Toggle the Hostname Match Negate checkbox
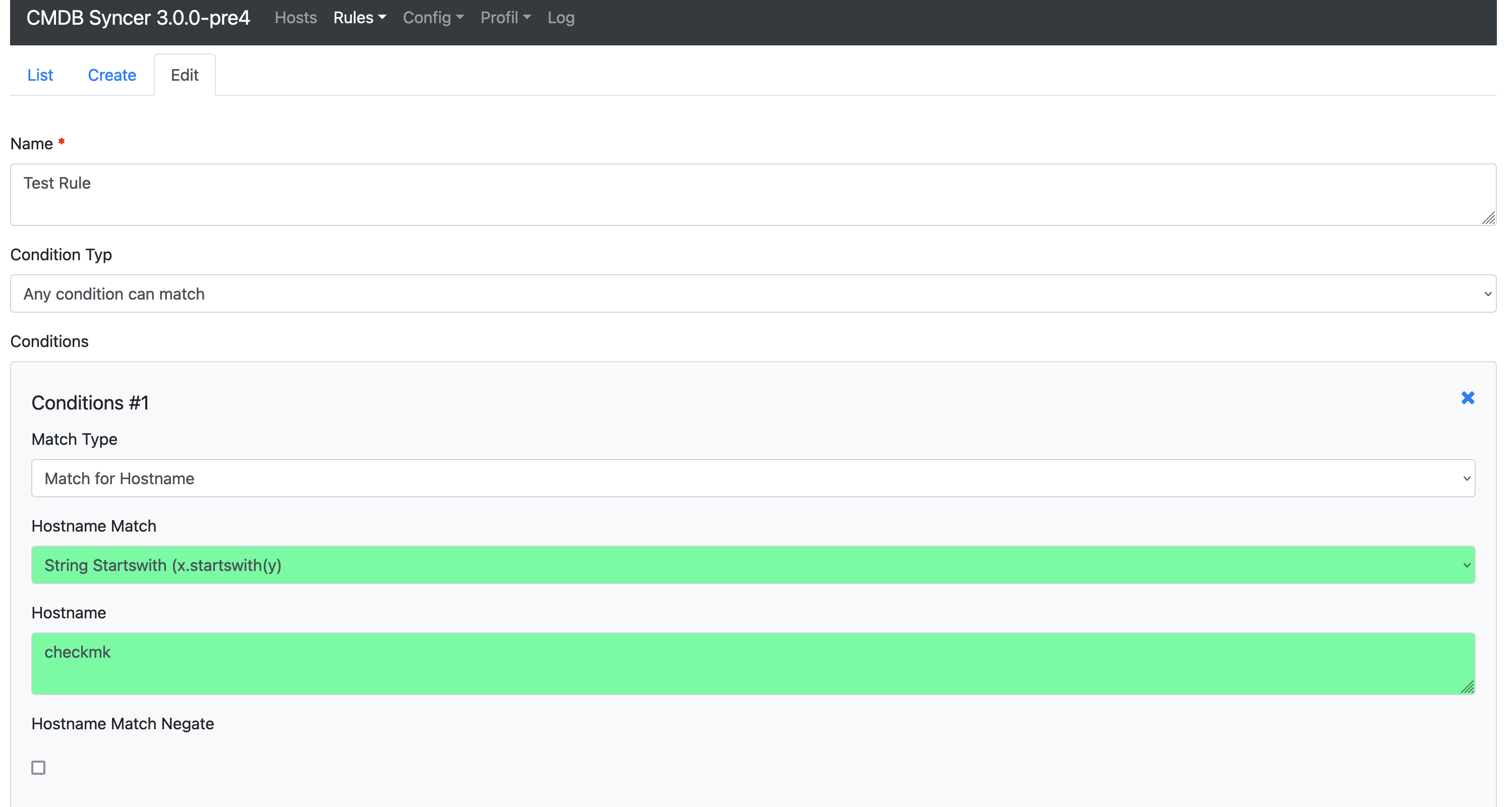 tap(38, 767)
